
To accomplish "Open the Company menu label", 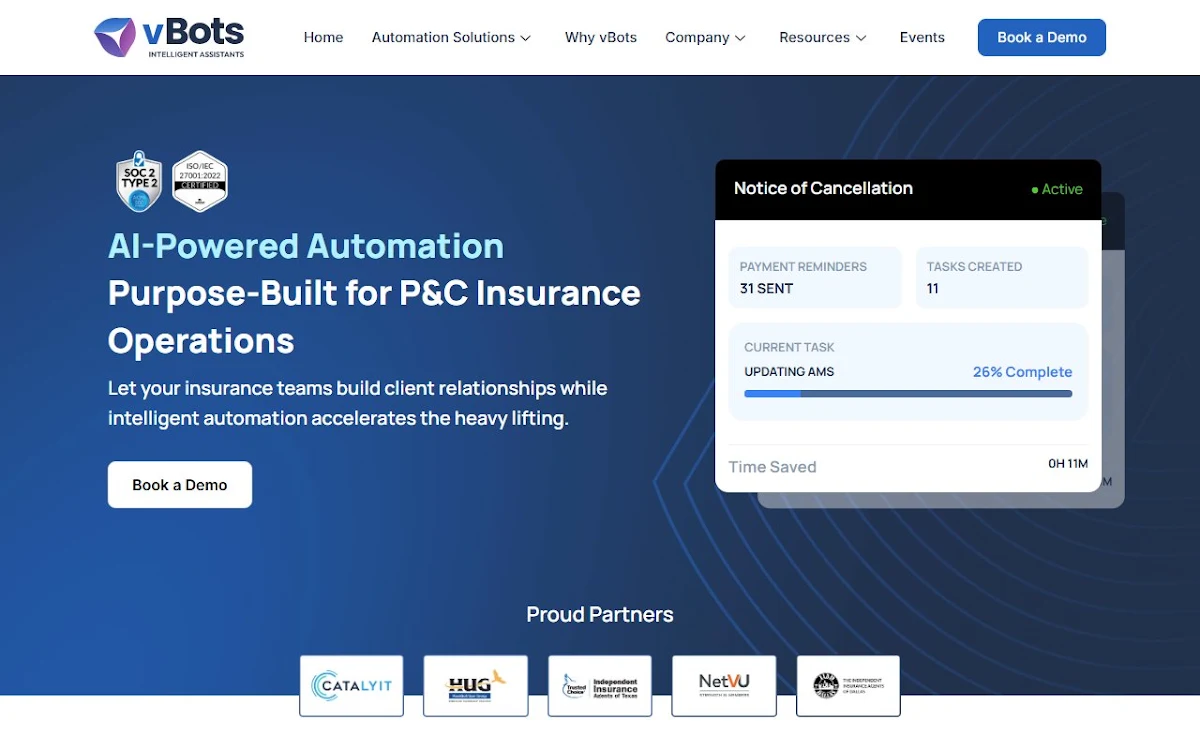I will (x=697, y=37).
